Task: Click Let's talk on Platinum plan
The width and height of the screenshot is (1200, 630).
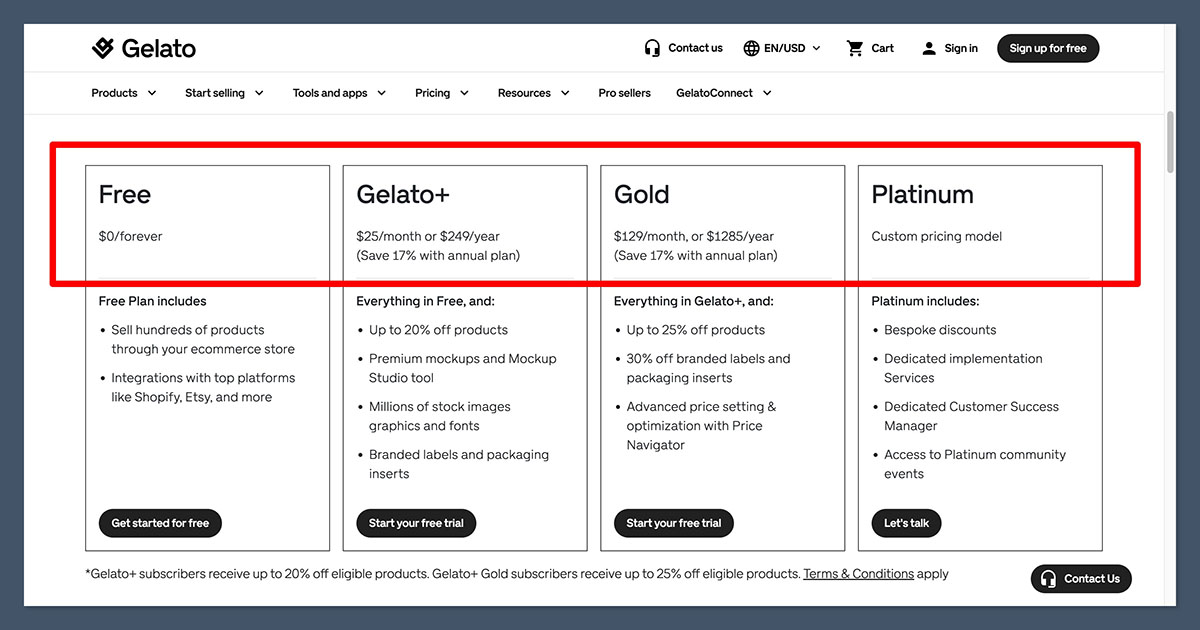Action: point(906,522)
